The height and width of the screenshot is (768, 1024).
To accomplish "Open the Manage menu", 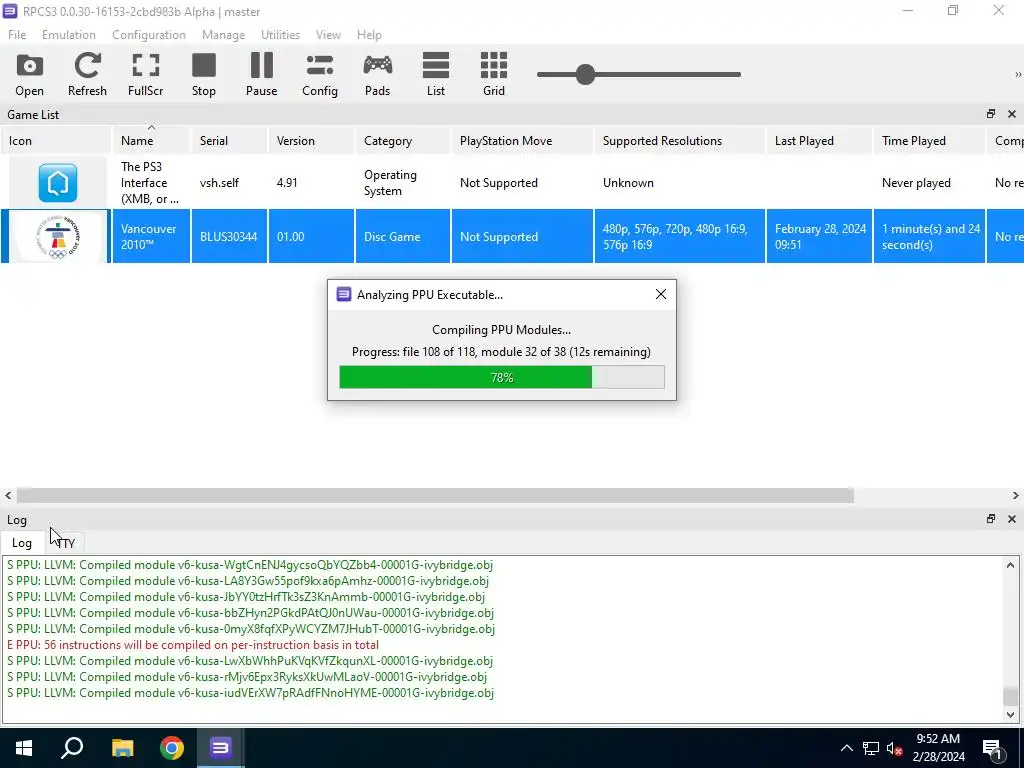I will pos(223,35).
